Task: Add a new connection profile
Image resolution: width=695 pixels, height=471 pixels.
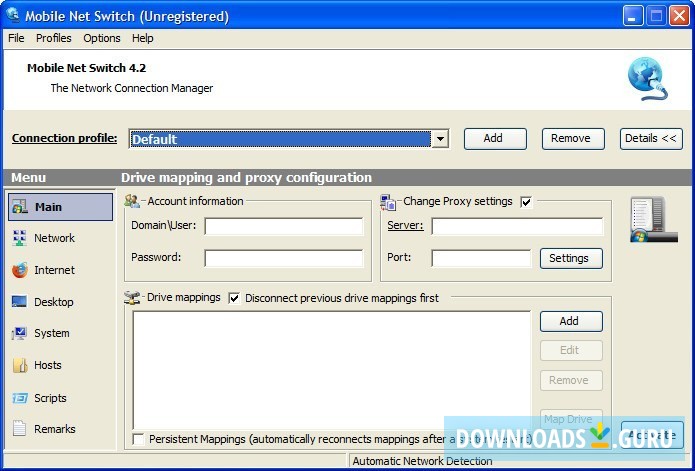Action: pyautogui.click(x=495, y=139)
